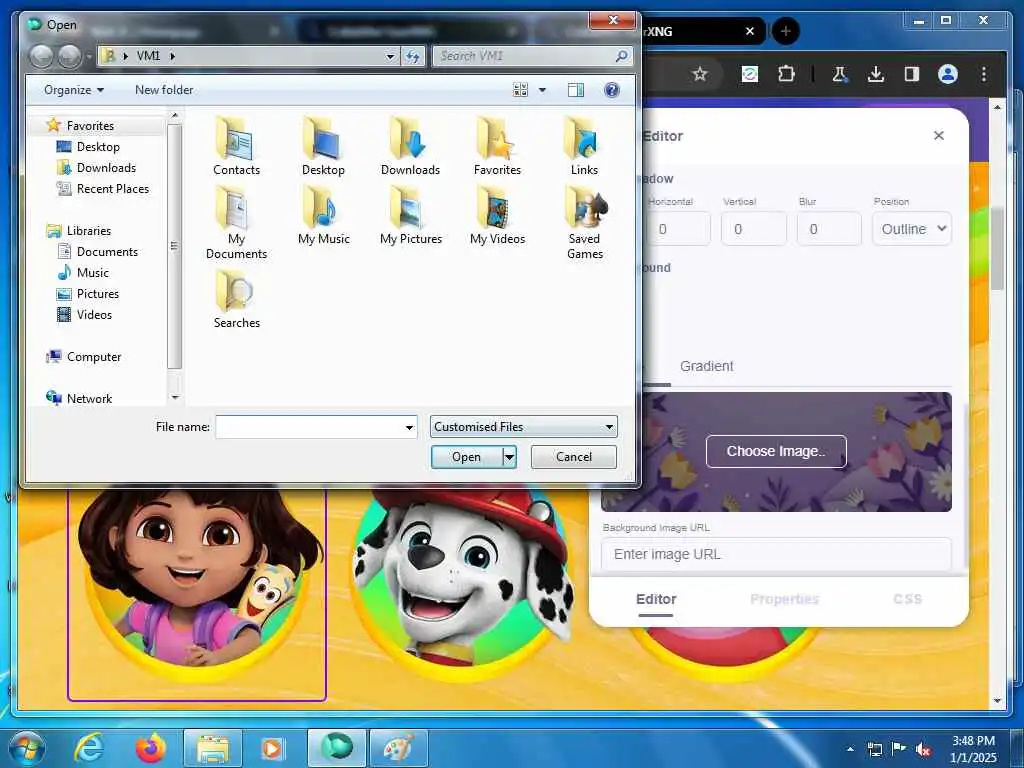Open the File name dropdown arrow
Image resolution: width=1024 pixels, height=768 pixels.
coord(409,428)
